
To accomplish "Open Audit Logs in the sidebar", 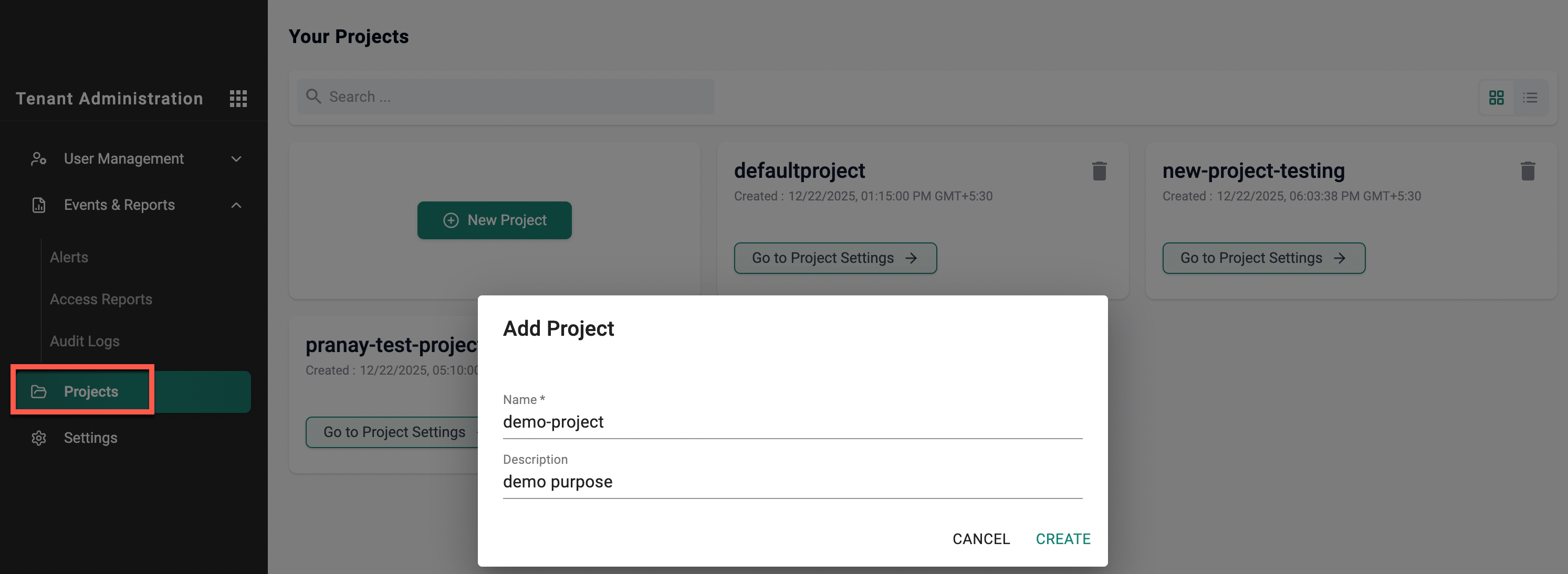I will [x=85, y=341].
